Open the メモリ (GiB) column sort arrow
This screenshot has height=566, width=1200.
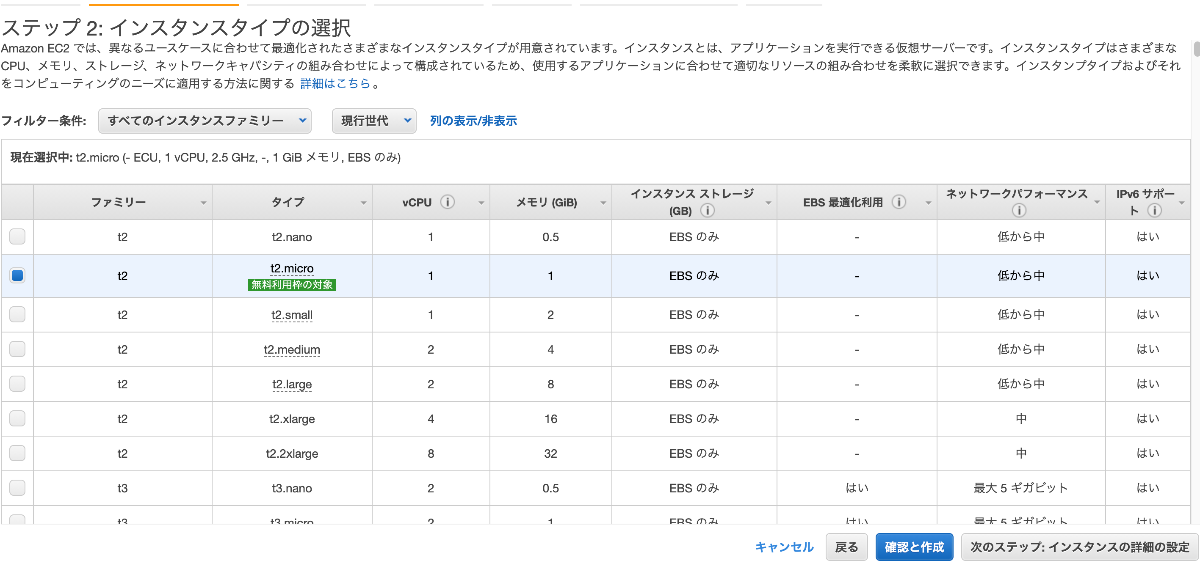603,203
